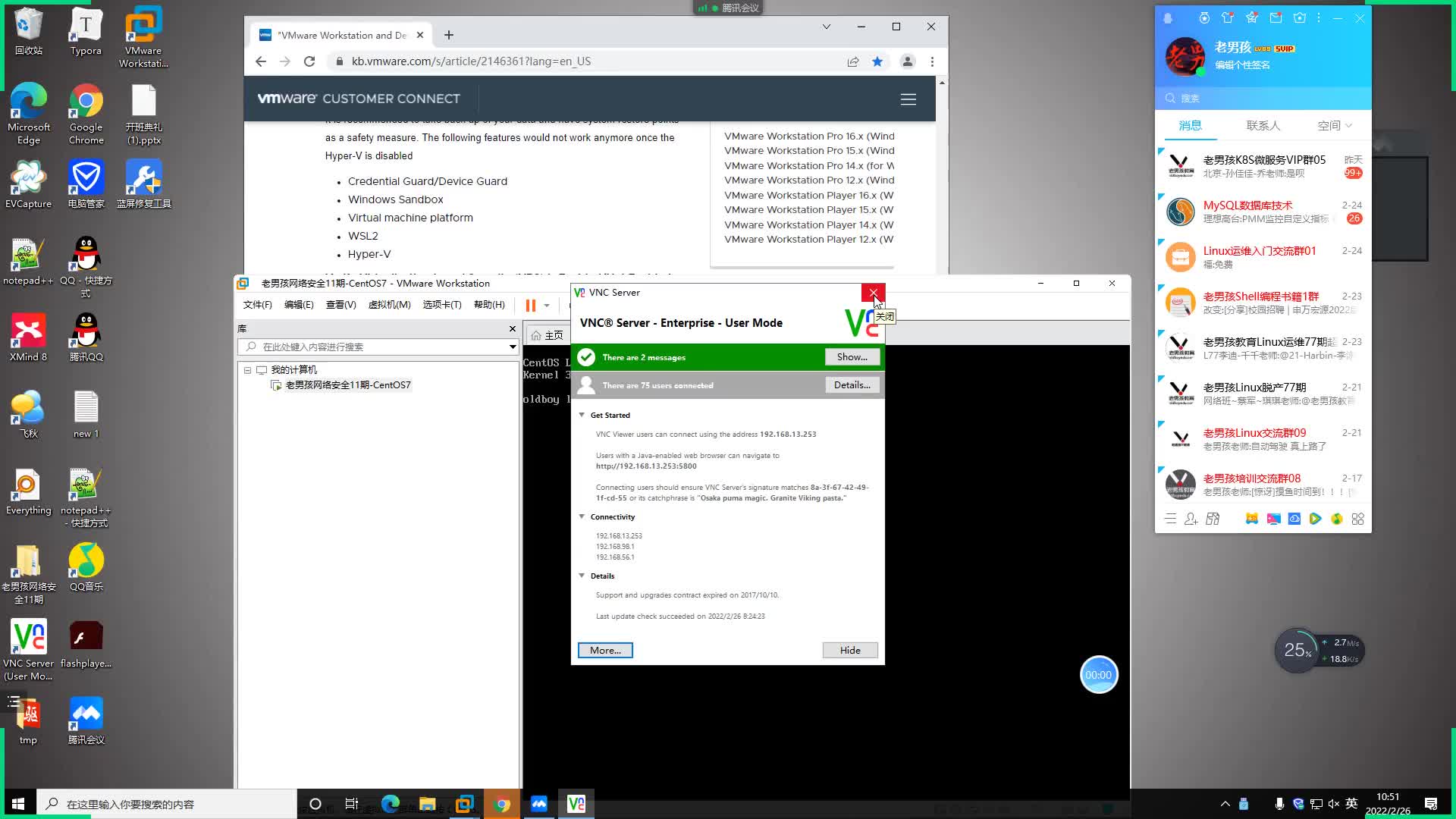Image resolution: width=1456 pixels, height=819 pixels.
Task: Open VMware Customer Connect hamburger menu
Action: click(908, 99)
